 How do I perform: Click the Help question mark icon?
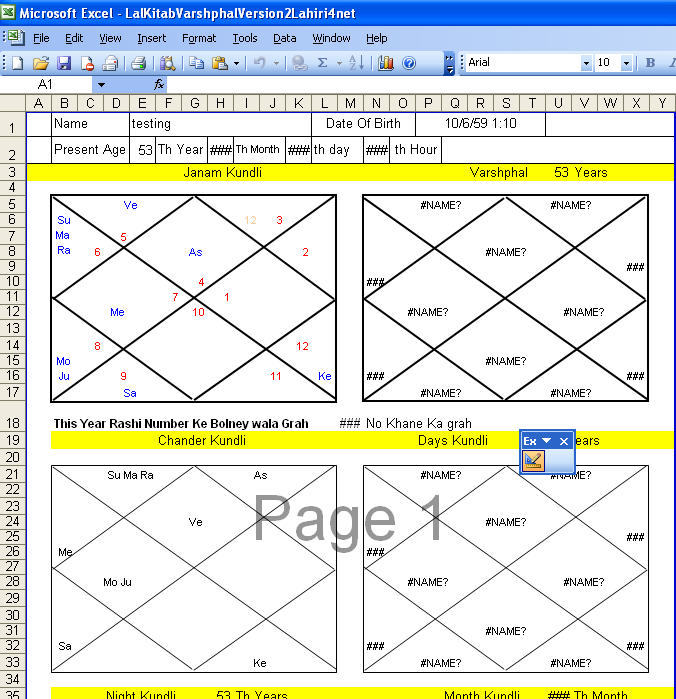(409, 63)
